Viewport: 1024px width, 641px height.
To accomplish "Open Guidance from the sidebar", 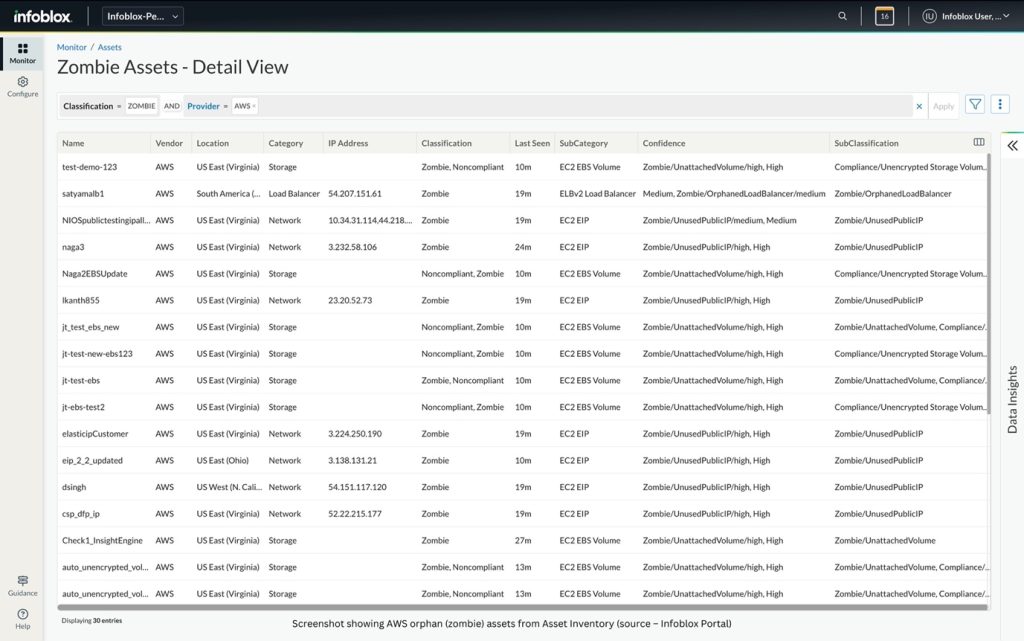I will coord(22,585).
